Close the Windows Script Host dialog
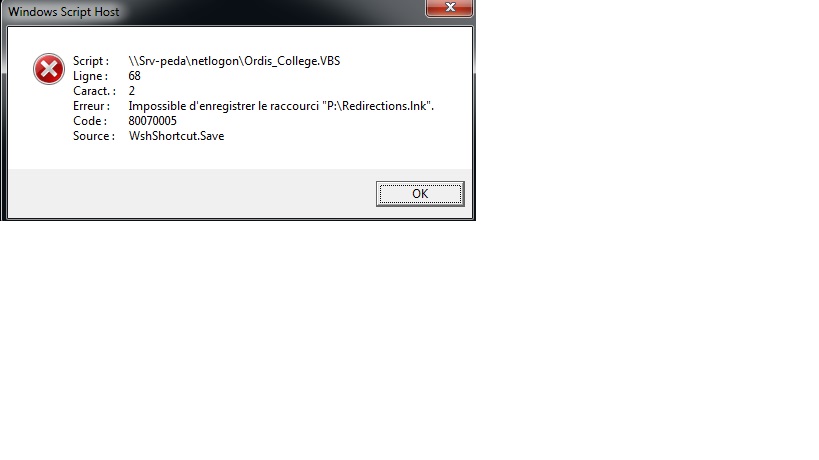Screen dimensions: 819x460 click(x=449, y=8)
